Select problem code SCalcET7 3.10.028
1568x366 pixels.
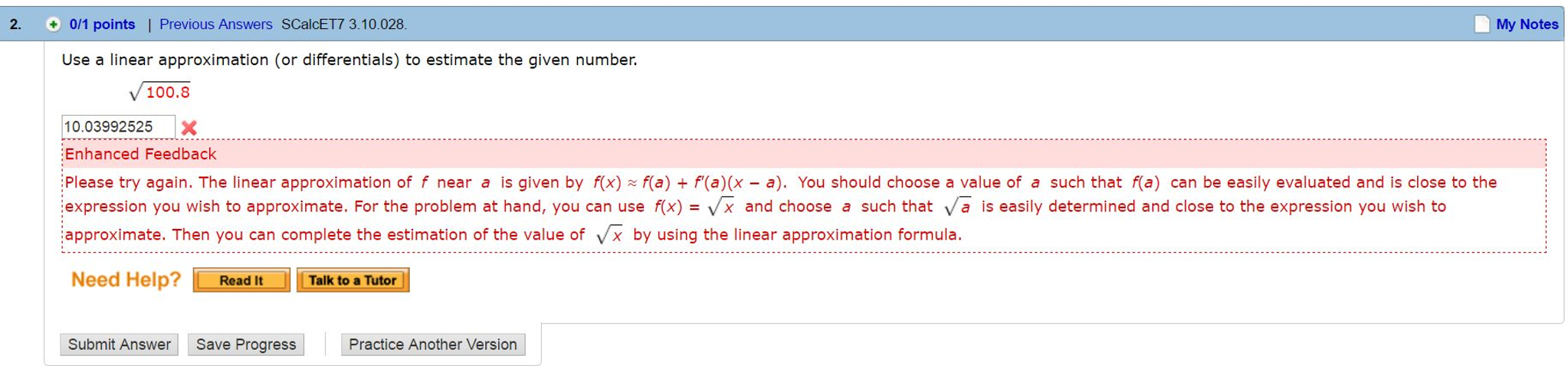344,25
